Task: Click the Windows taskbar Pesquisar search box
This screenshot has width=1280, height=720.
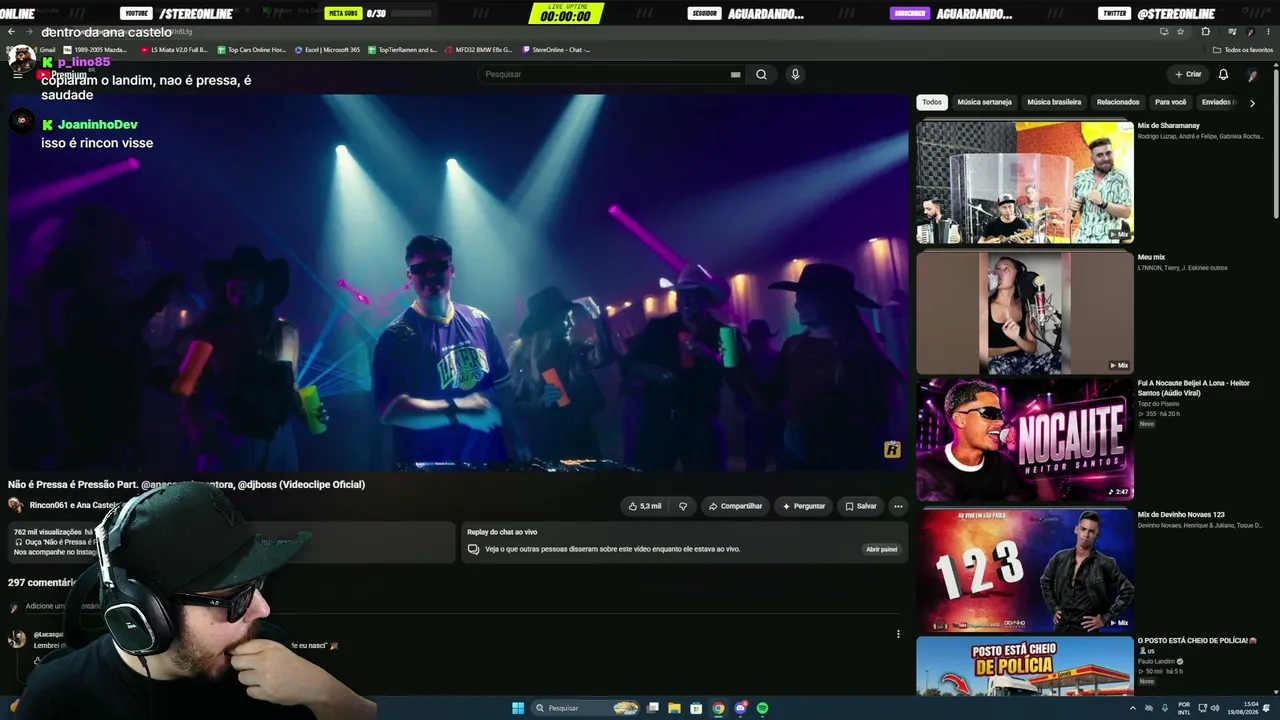Action: click(x=586, y=708)
